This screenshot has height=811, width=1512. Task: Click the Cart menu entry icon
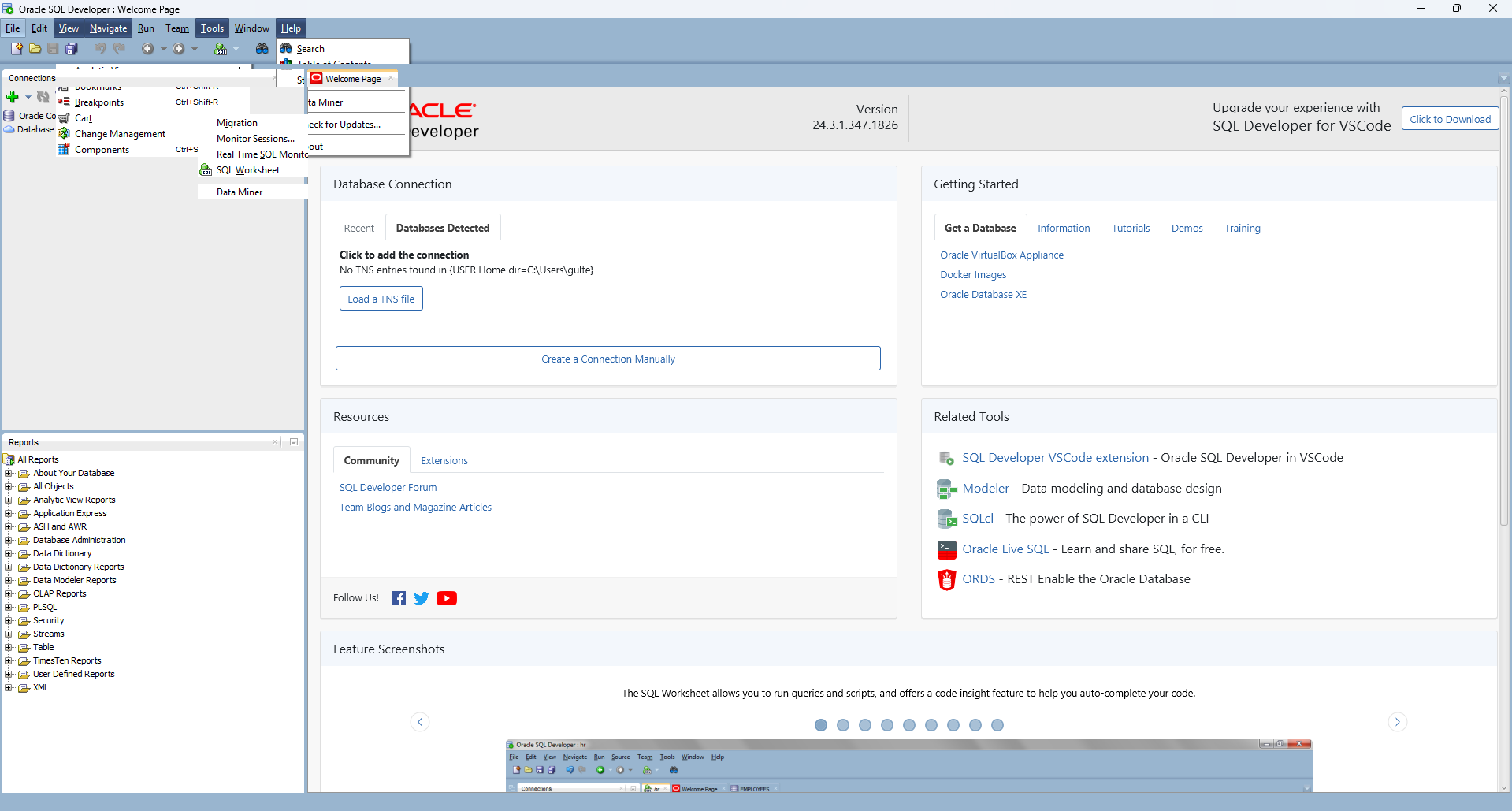pyautogui.click(x=64, y=118)
